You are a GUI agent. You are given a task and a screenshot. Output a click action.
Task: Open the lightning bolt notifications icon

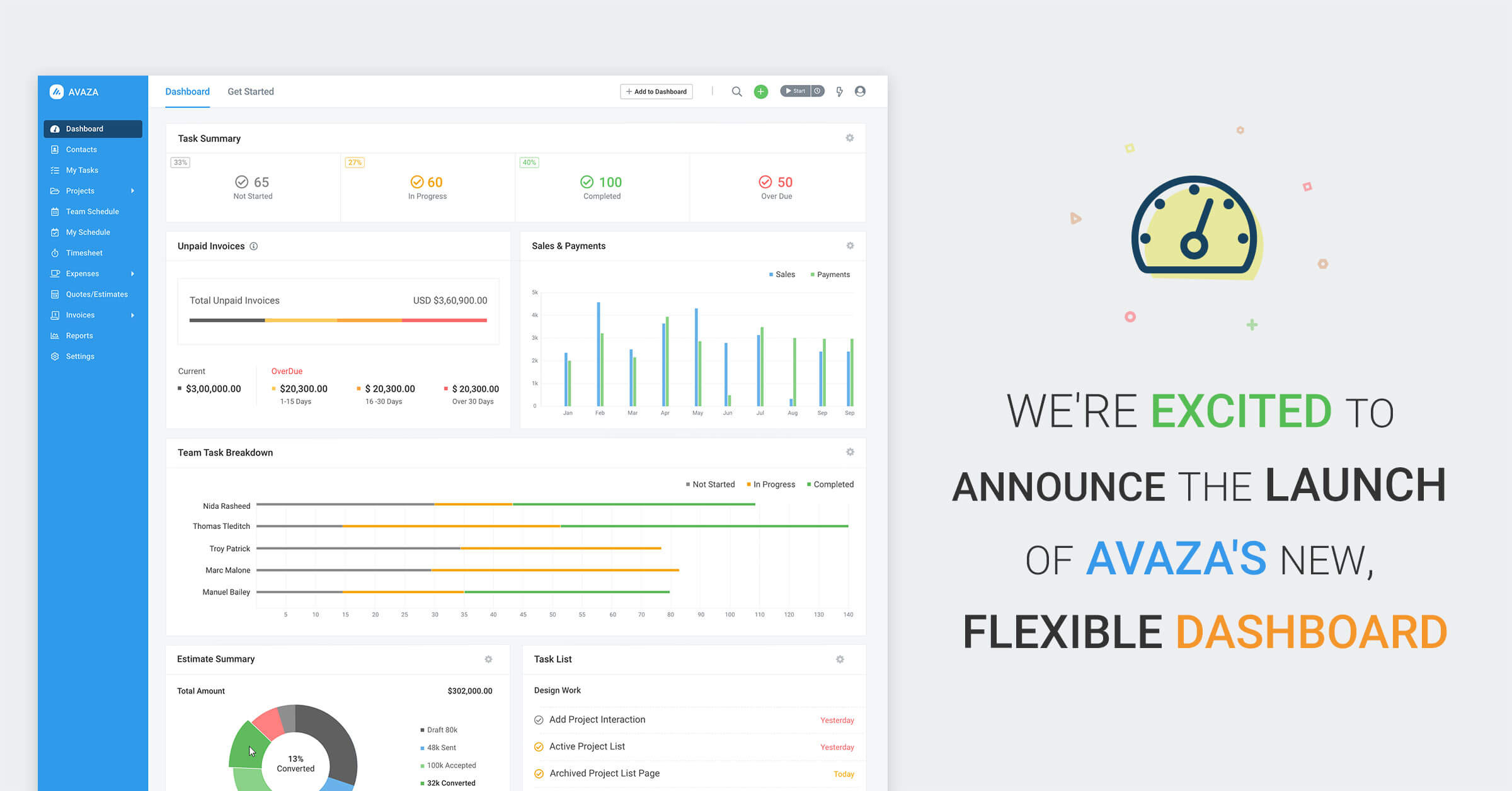coord(839,92)
